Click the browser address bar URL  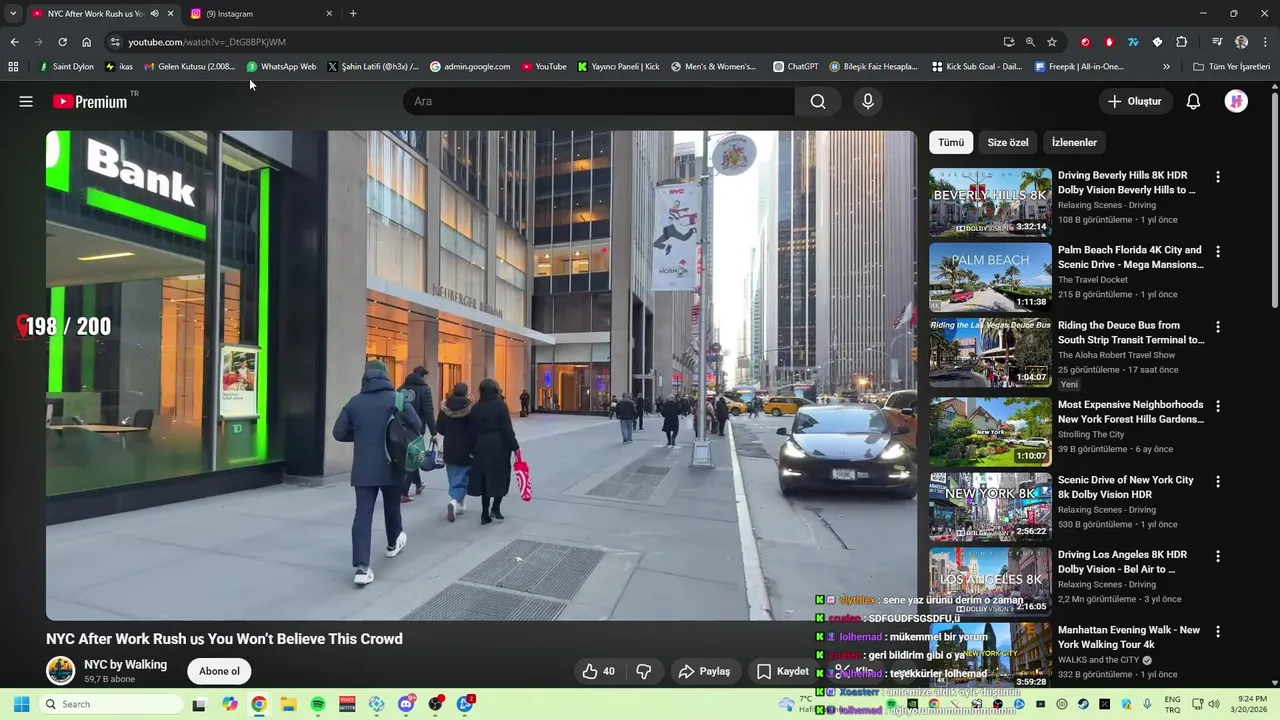tap(207, 42)
